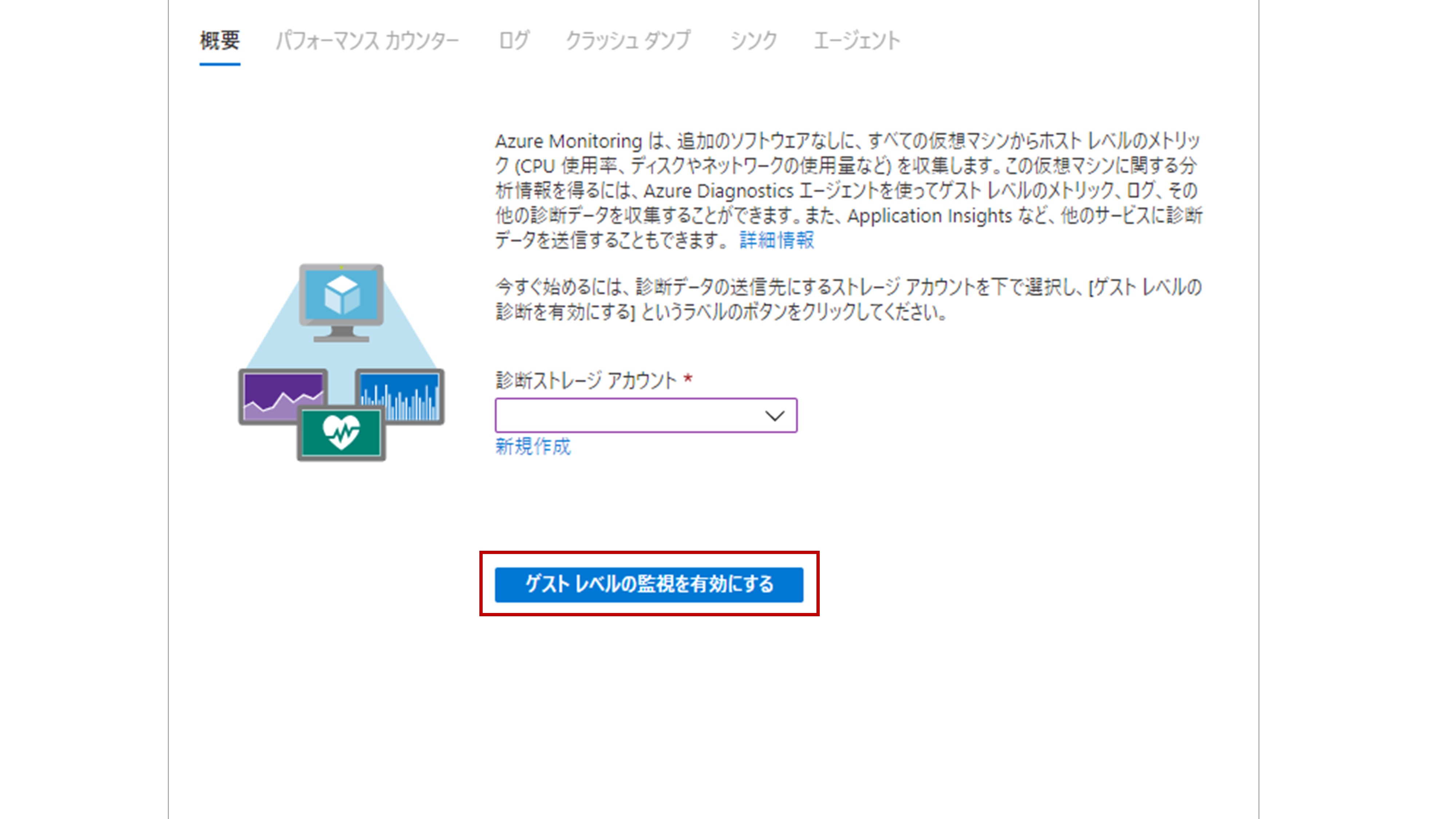Screen dimensions: 1456x819
Task: Expand the storage account dropdown chevron
Action: click(774, 416)
